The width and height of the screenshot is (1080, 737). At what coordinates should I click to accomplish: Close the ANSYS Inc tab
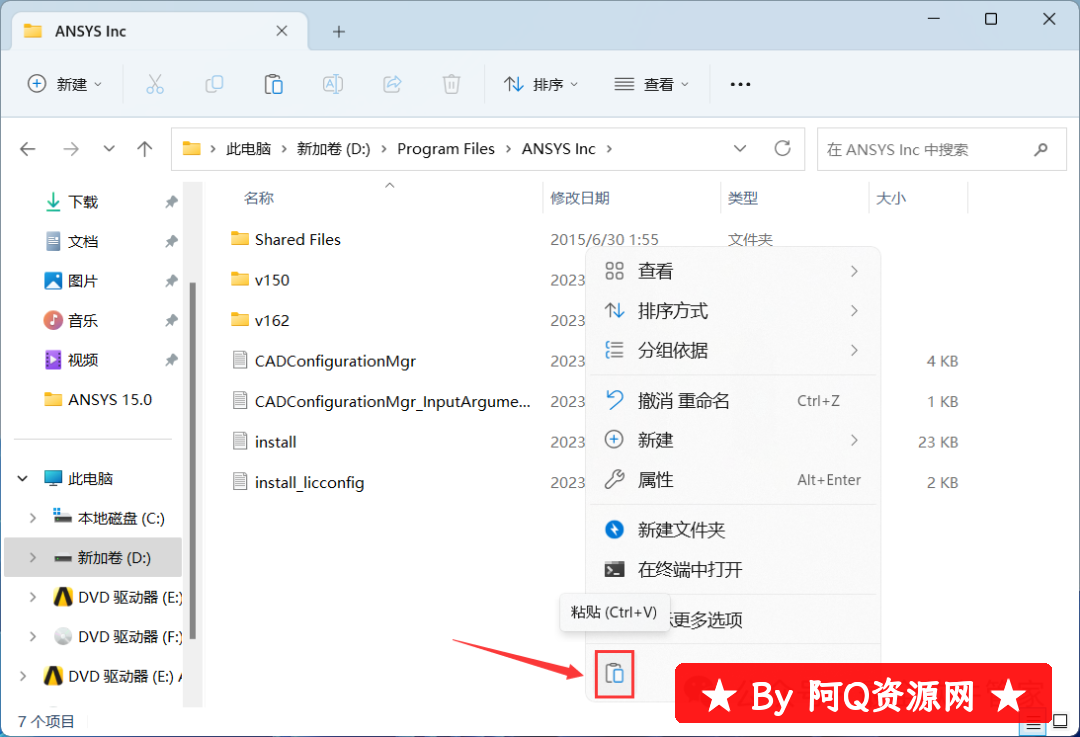click(282, 31)
